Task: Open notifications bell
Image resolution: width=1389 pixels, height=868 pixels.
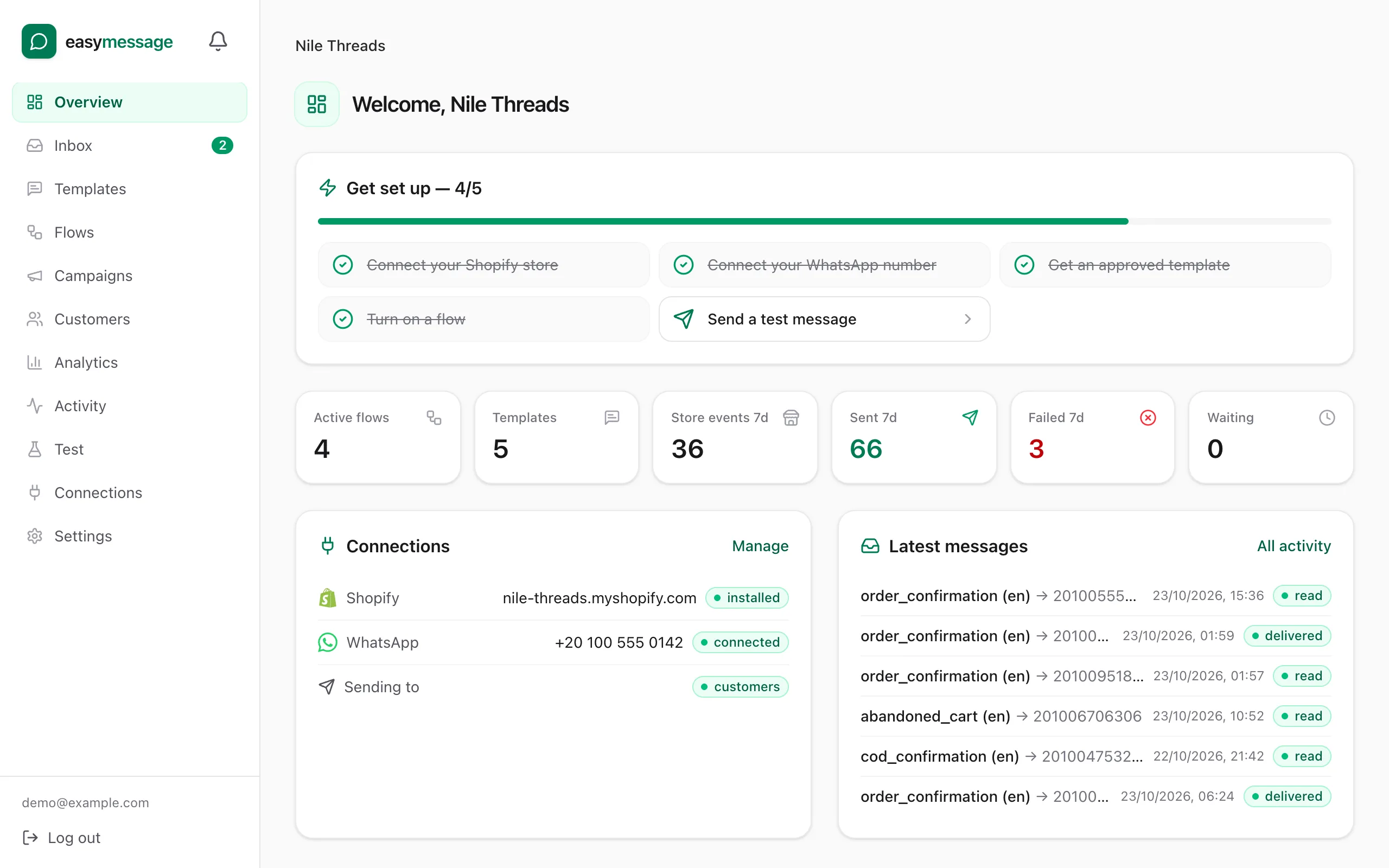Action: tap(218, 41)
